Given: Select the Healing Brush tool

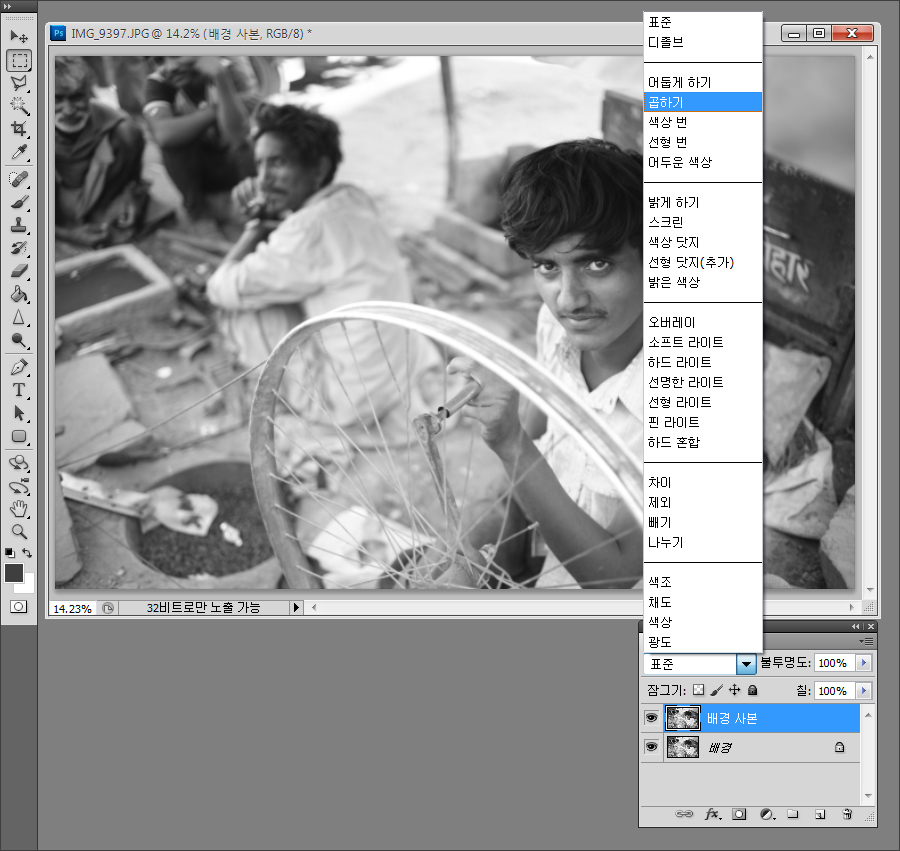Looking at the screenshot, I should pyautogui.click(x=19, y=179).
